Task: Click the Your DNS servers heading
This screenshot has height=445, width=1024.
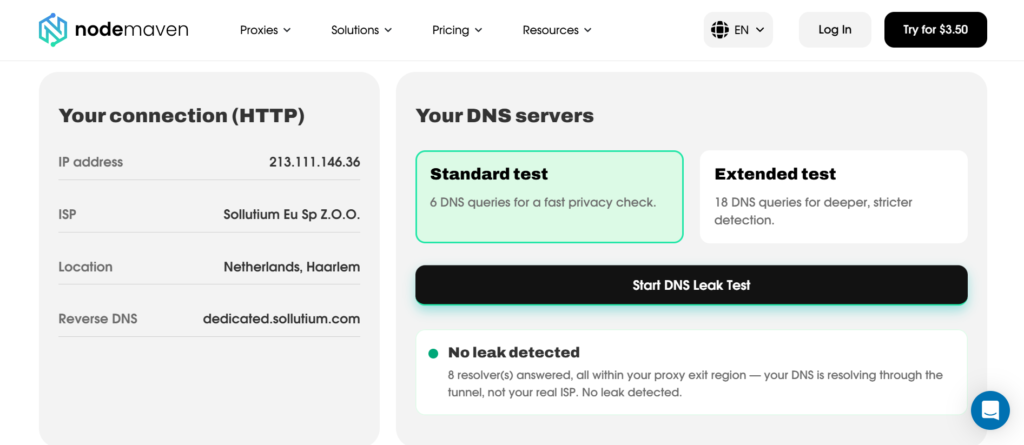Action: coord(505,116)
